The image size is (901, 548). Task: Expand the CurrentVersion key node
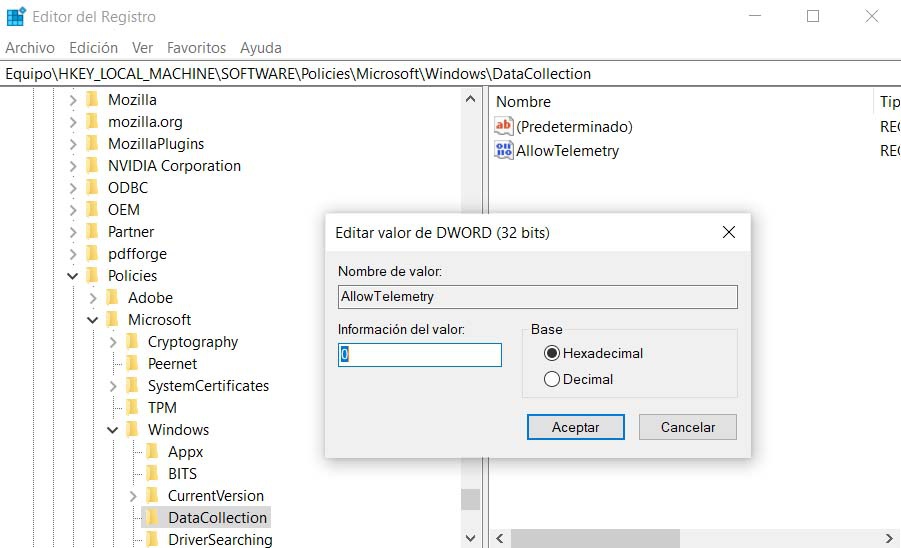pos(133,496)
